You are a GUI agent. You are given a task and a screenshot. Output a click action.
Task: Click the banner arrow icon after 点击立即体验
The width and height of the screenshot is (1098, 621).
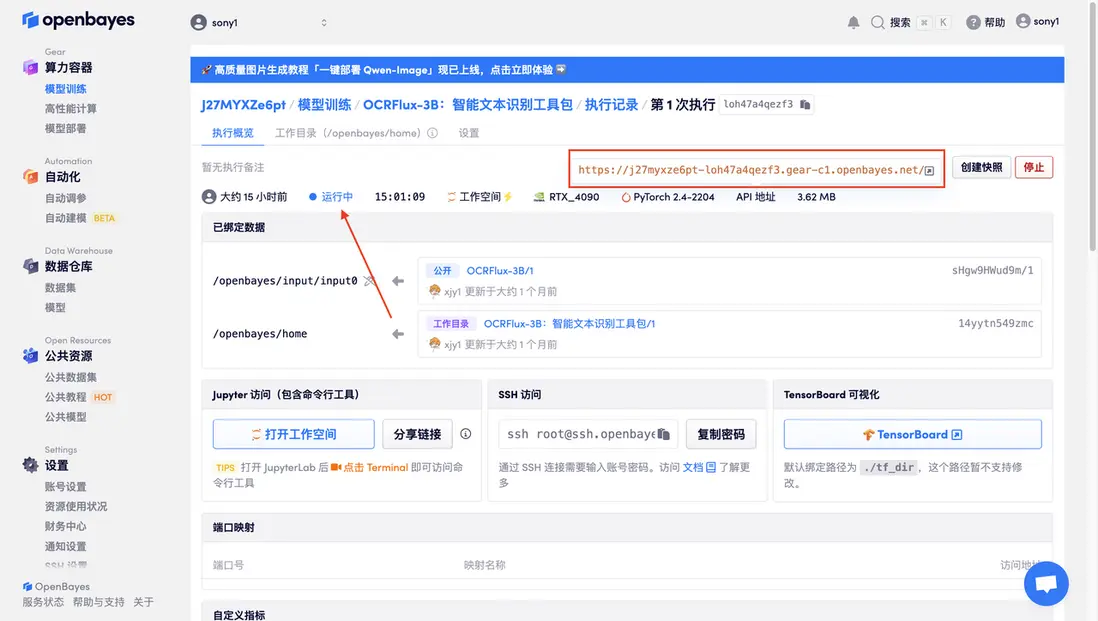click(x=561, y=69)
